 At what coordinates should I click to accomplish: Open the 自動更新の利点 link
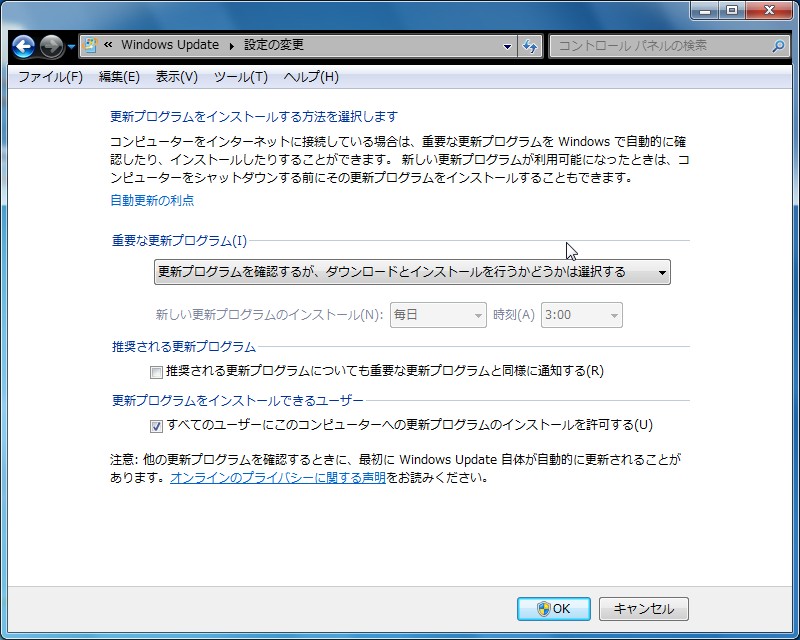point(152,200)
